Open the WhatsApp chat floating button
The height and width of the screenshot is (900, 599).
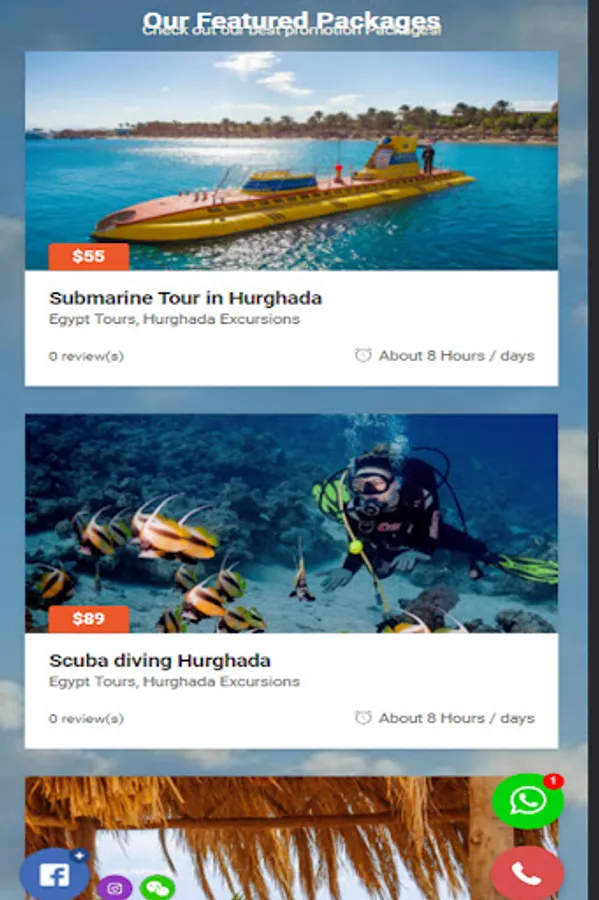click(x=528, y=801)
